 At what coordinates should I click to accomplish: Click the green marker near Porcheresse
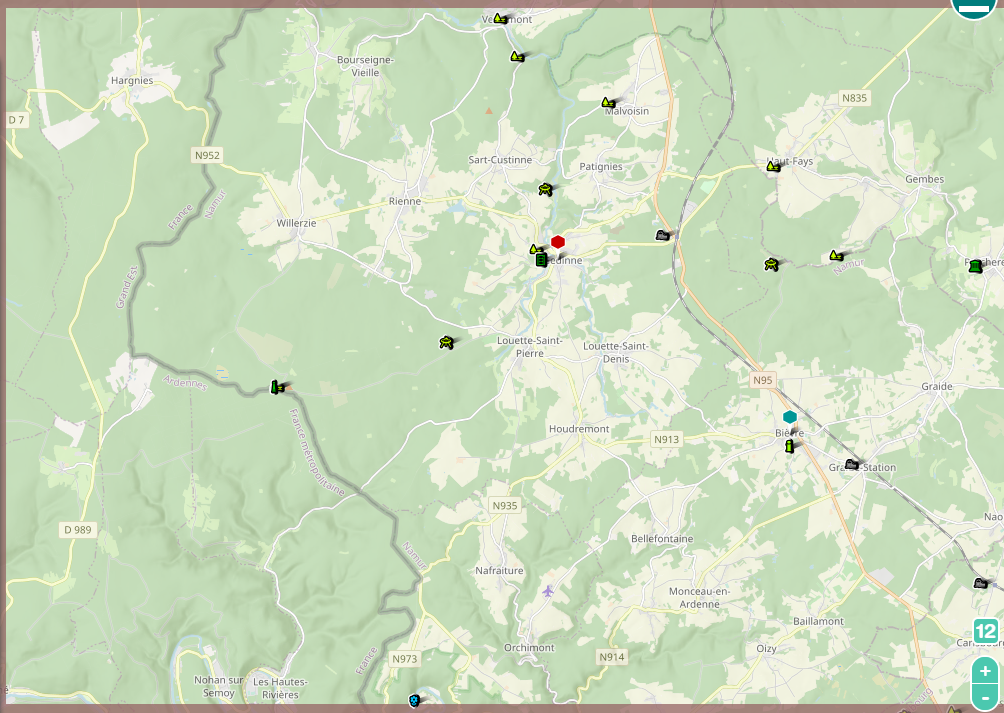[975, 266]
